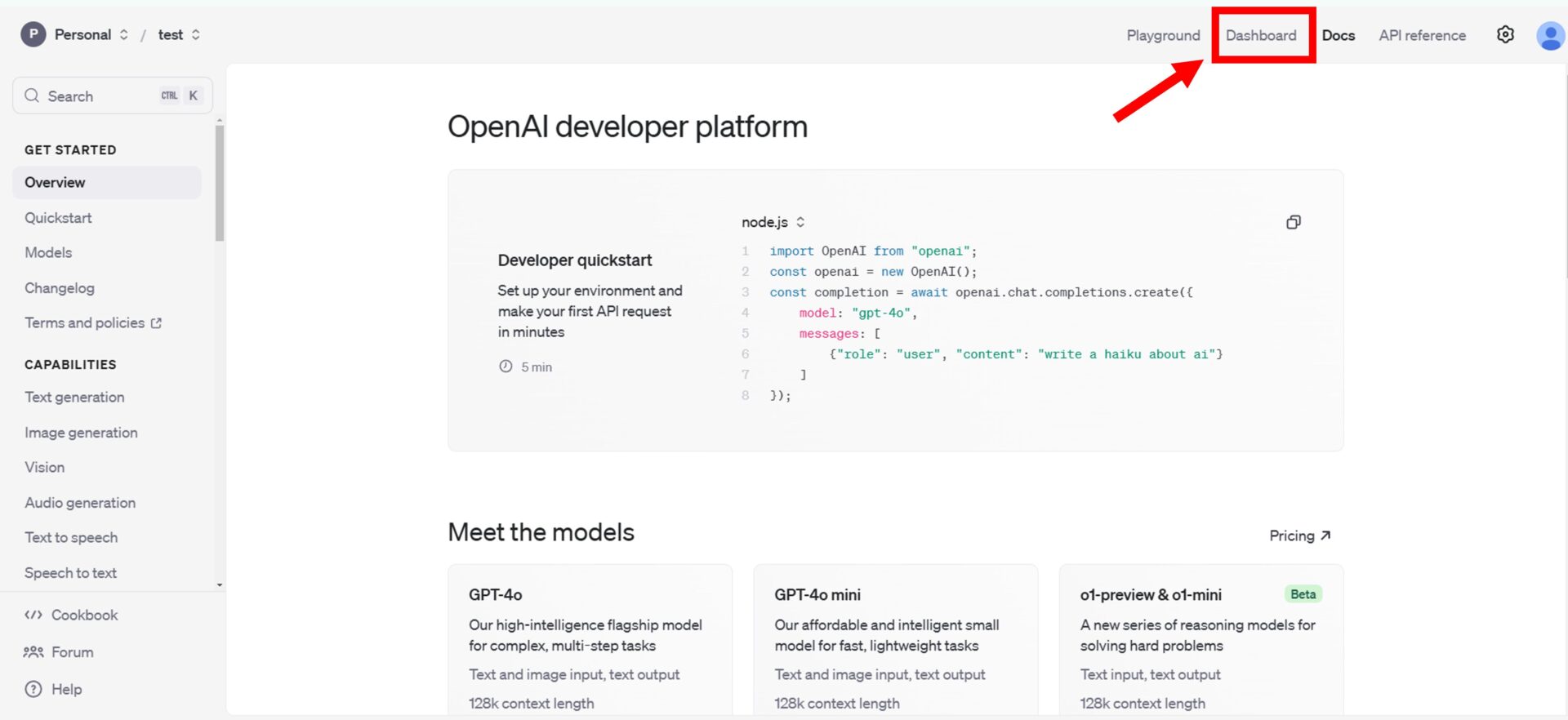This screenshot has height=720, width=1568.
Task: Click the search magnifier icon
Action: 32,96
